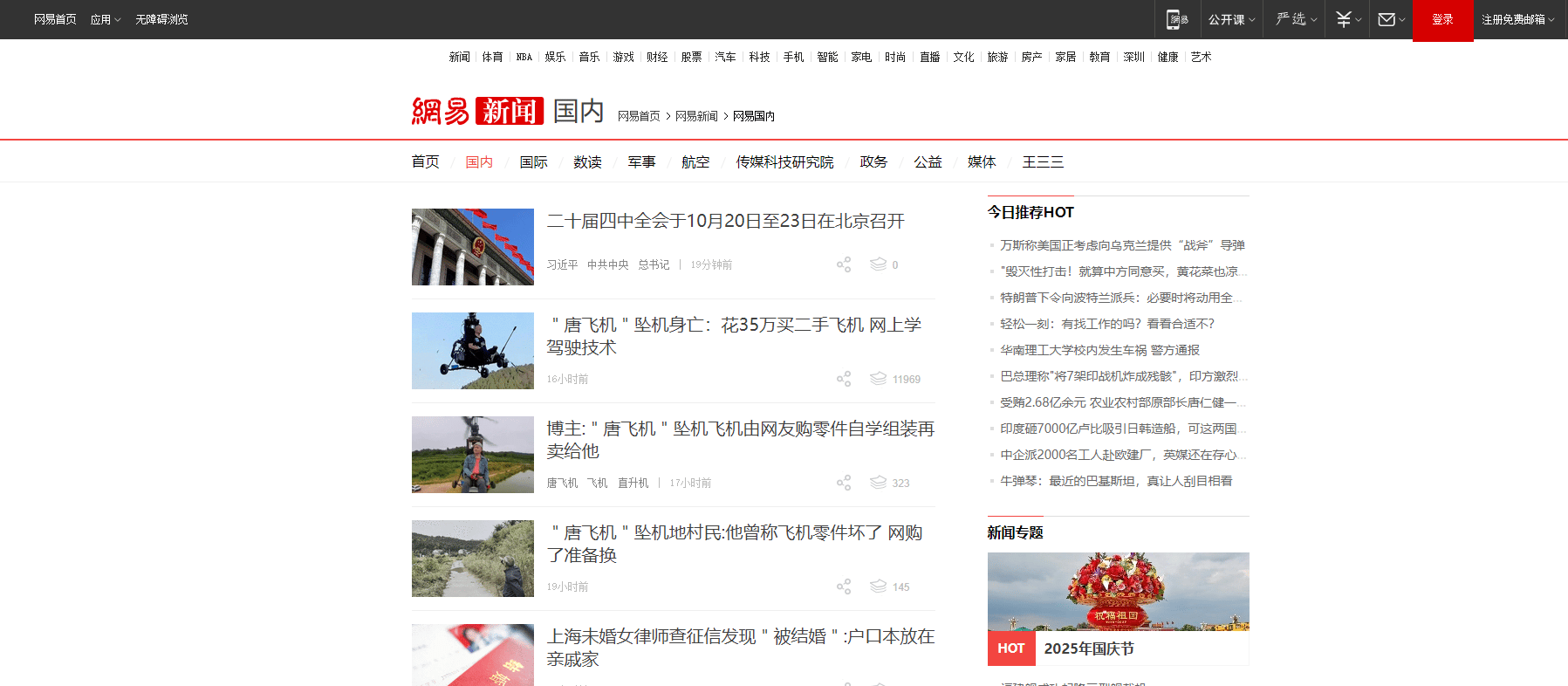Open comments icon for 二十届四中全会 article
This screenshot has height=686, width=1568.
click(x=878, y=264)
